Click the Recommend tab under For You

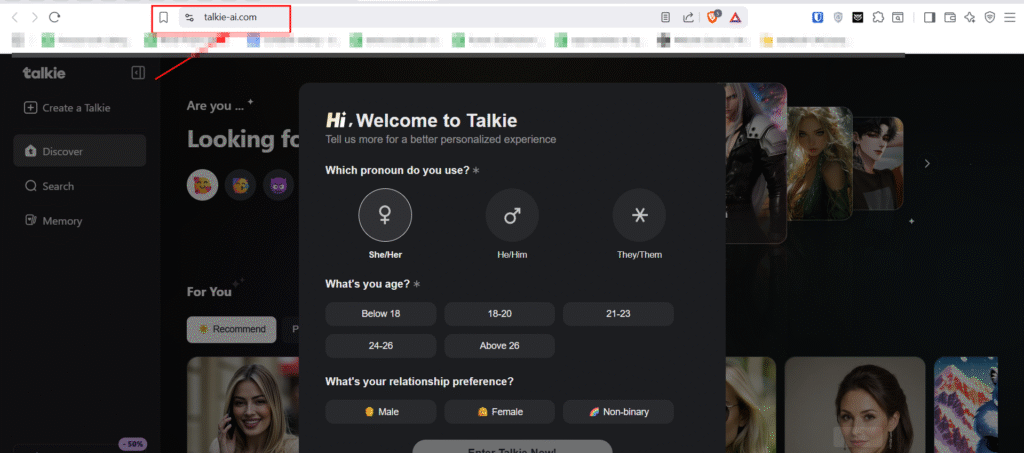232,330
